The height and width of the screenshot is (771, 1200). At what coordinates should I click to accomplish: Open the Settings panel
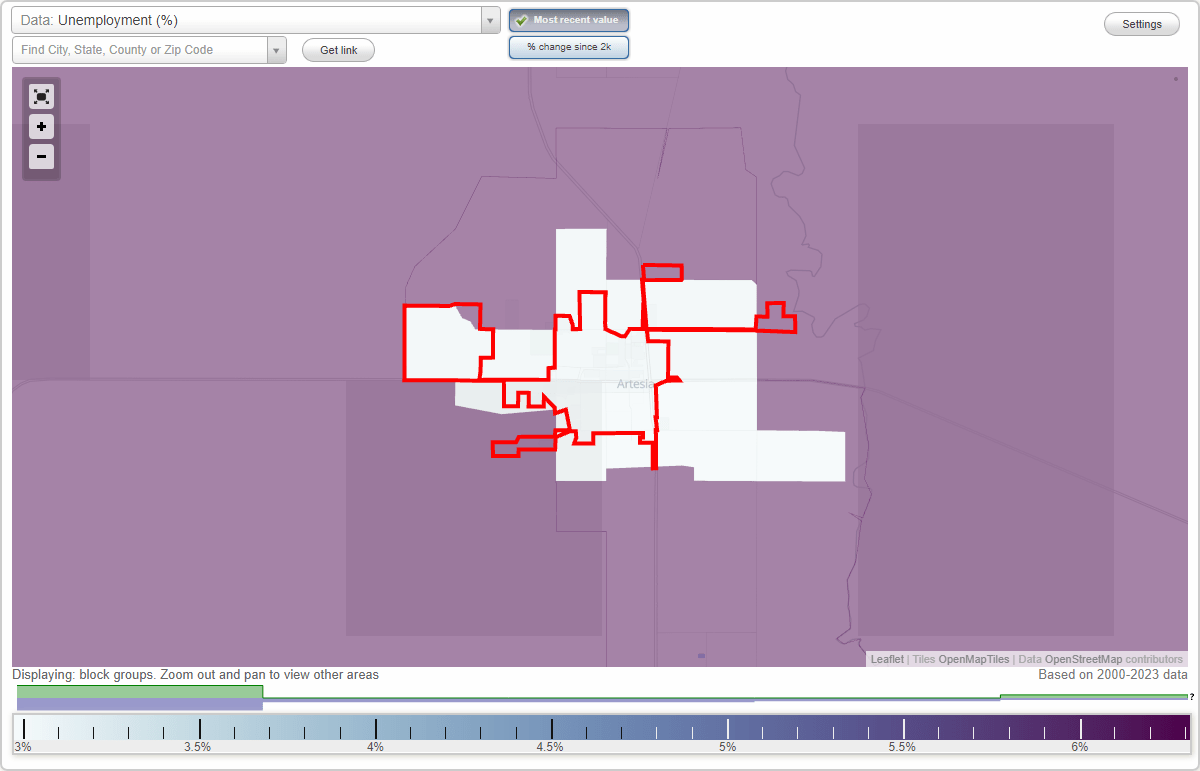tap(1141, 23)
